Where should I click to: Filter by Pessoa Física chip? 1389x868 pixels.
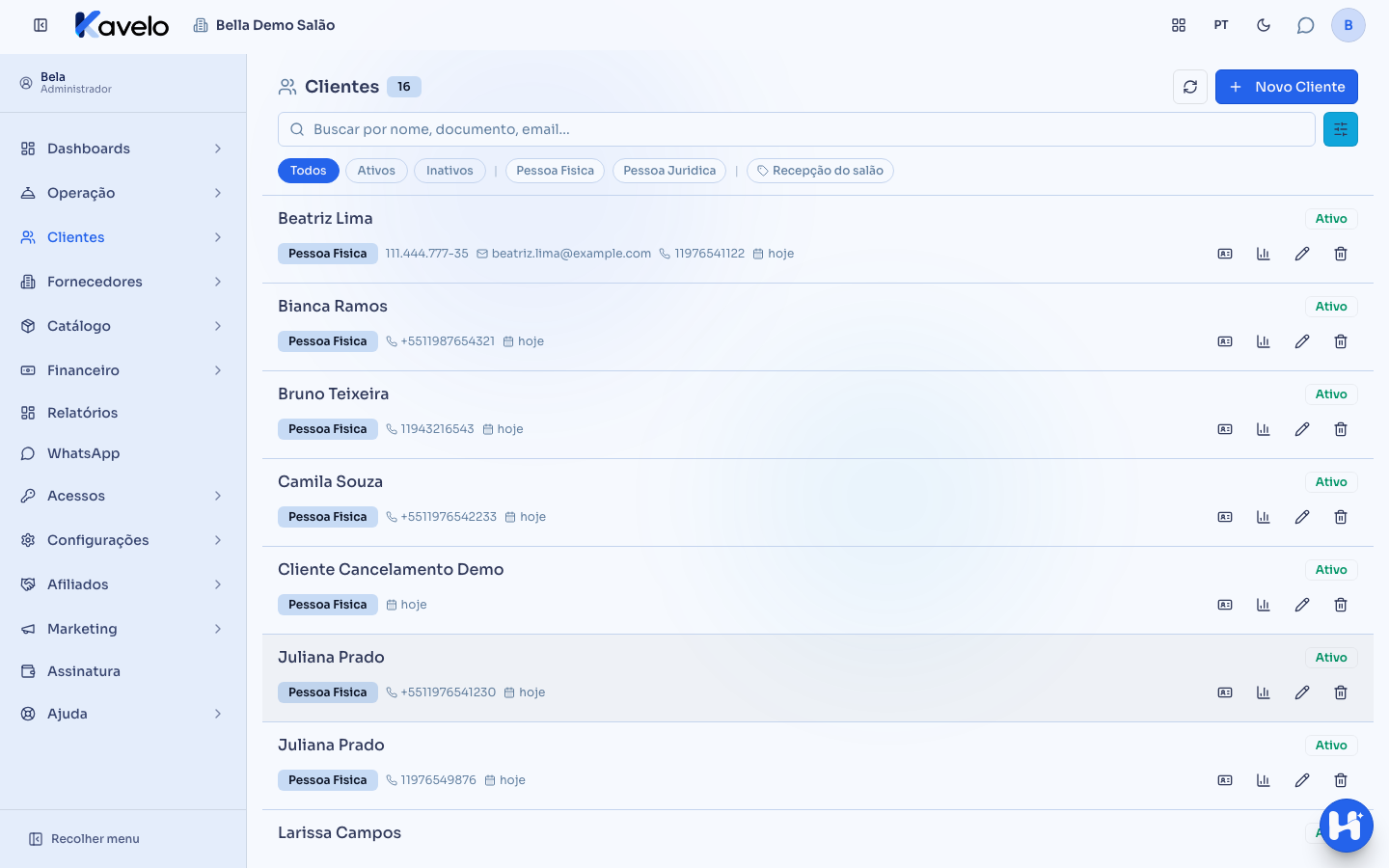pos(556,171)
